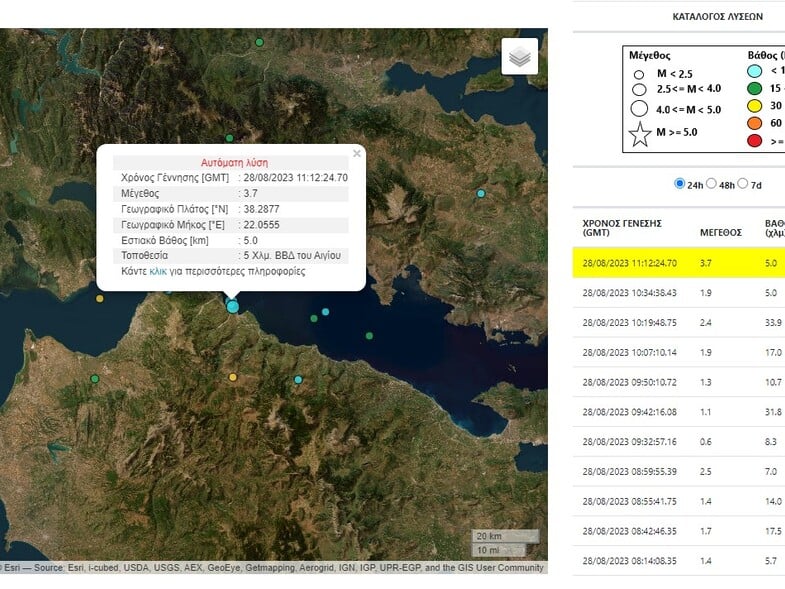Switch to 48h time range

coord(712,184)
